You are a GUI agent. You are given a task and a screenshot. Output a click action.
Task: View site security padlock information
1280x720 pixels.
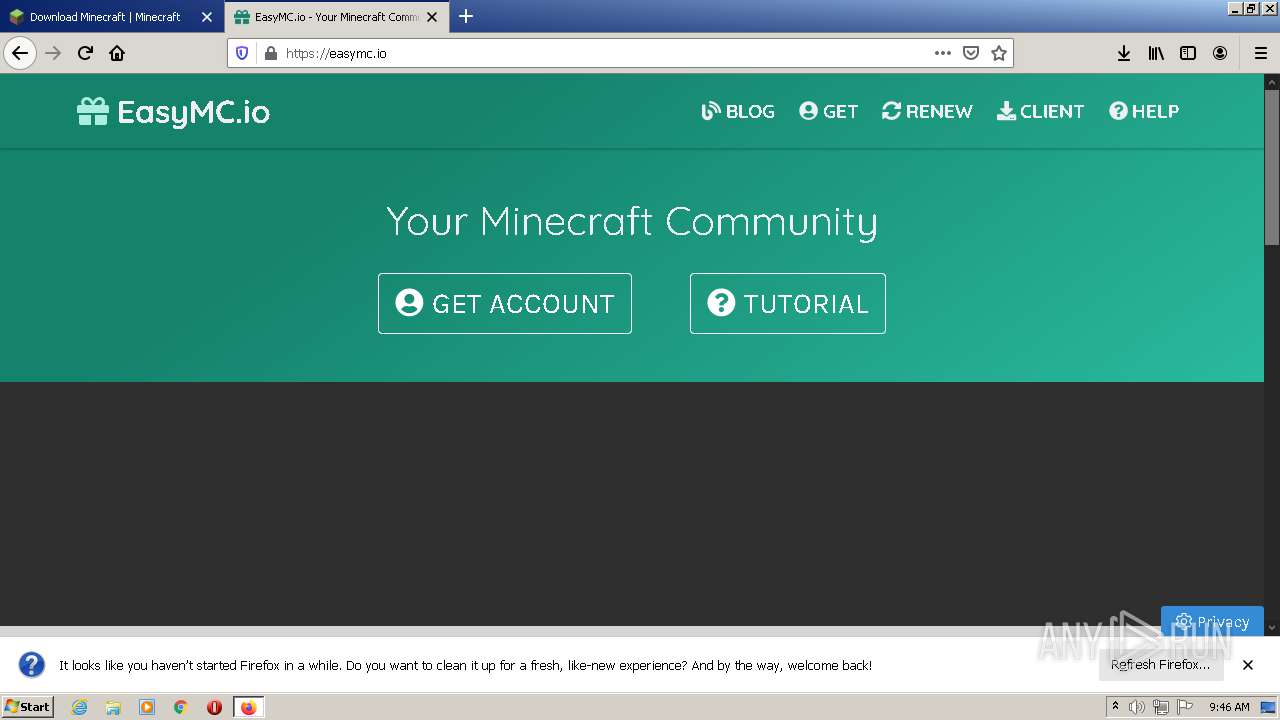pos(270,53)
